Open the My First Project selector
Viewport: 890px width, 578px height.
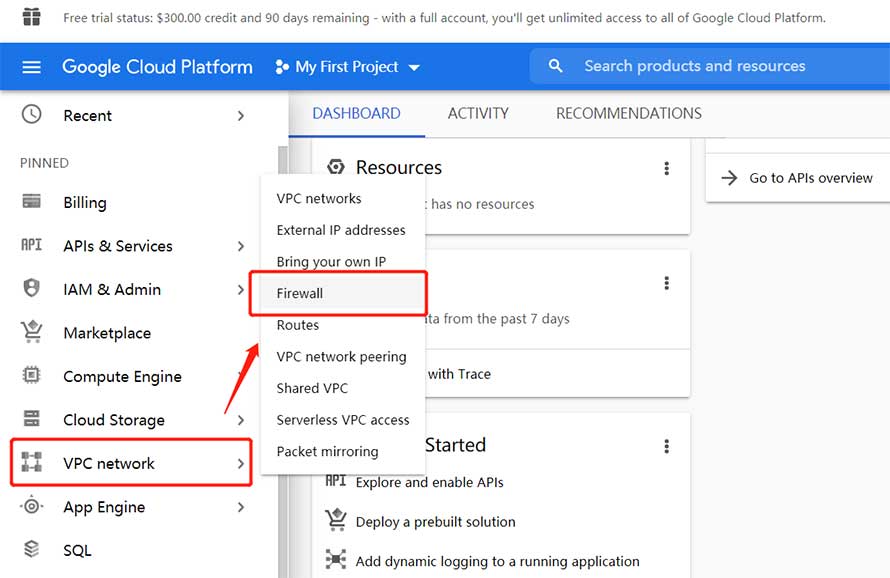347,67
